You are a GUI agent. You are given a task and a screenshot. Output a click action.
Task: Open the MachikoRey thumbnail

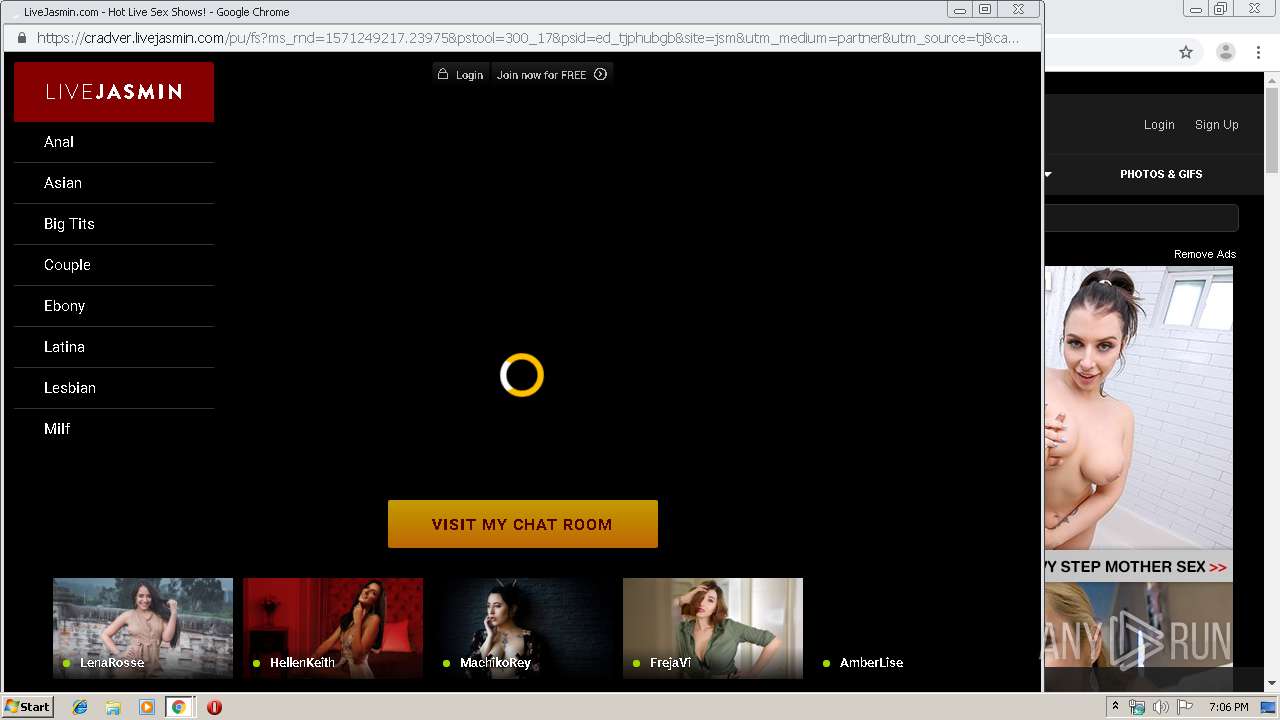[x=523, y=628]
